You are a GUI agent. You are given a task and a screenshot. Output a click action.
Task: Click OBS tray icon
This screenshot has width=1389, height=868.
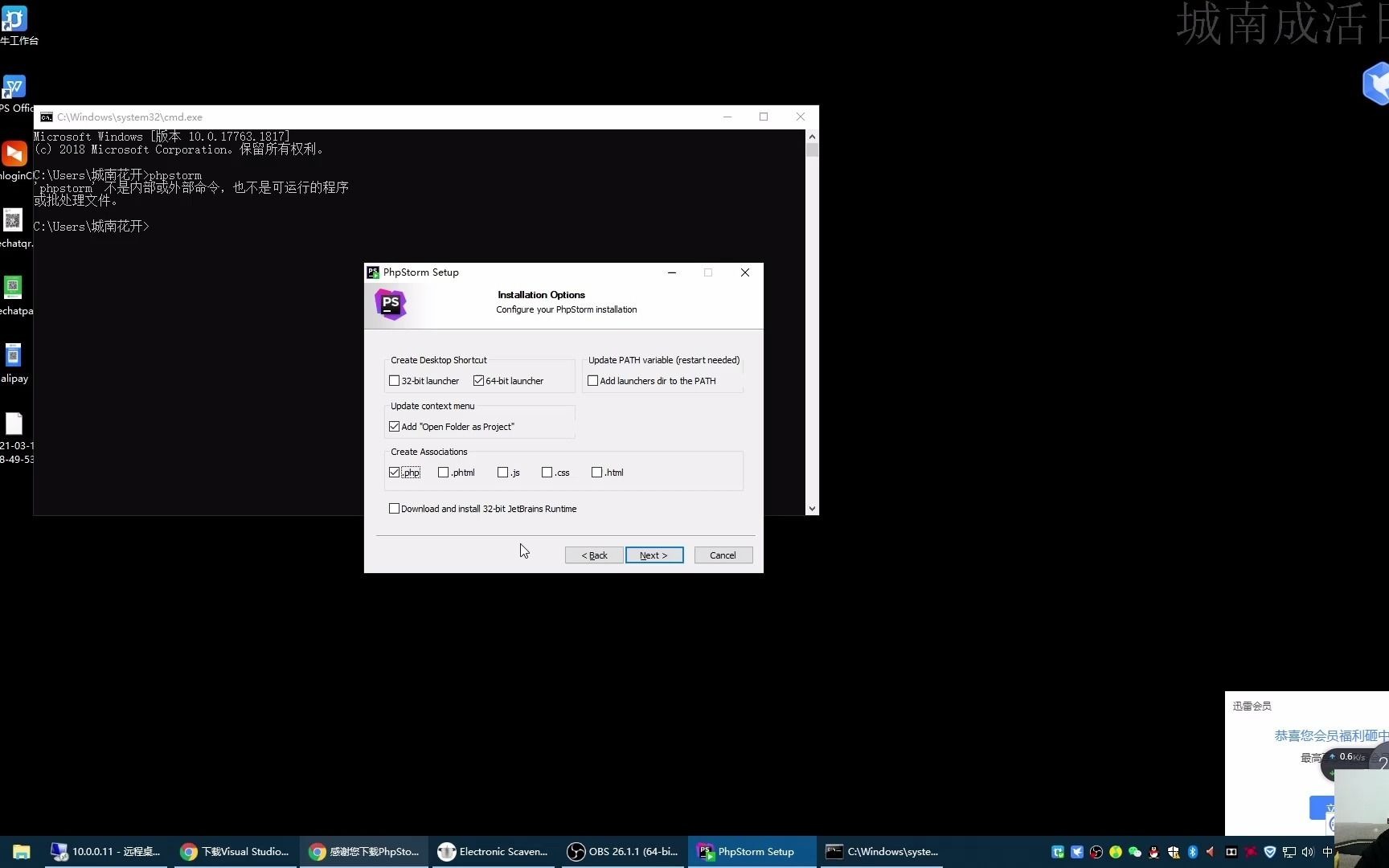(x=1096, y=852)
